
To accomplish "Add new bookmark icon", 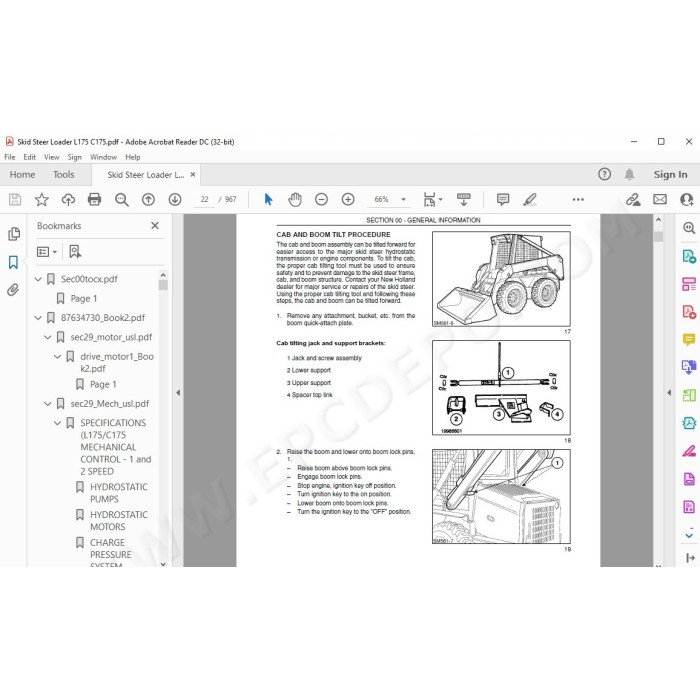I will coord(75,252).
